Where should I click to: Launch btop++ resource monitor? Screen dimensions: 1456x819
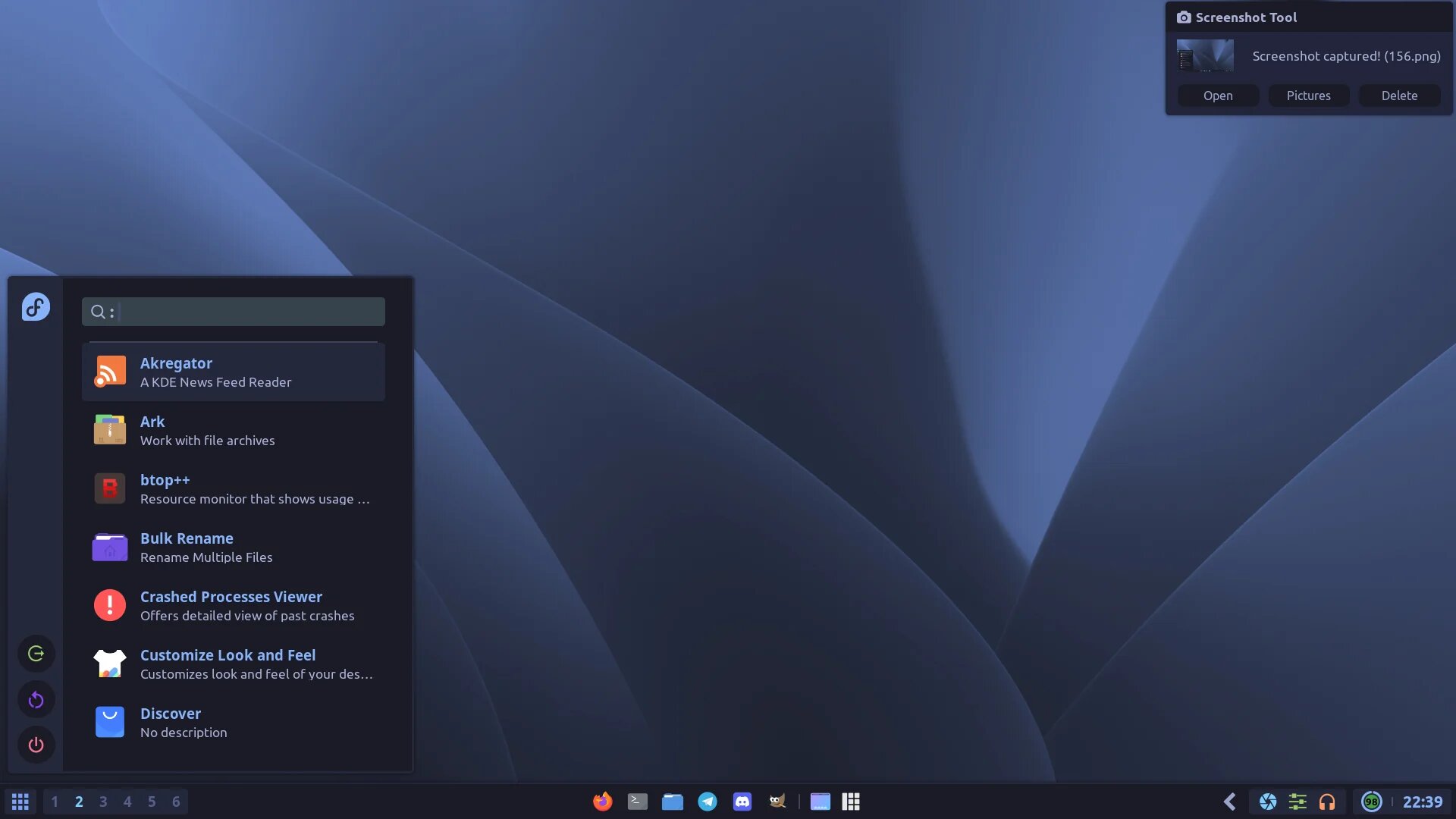[x=234, y=489]
